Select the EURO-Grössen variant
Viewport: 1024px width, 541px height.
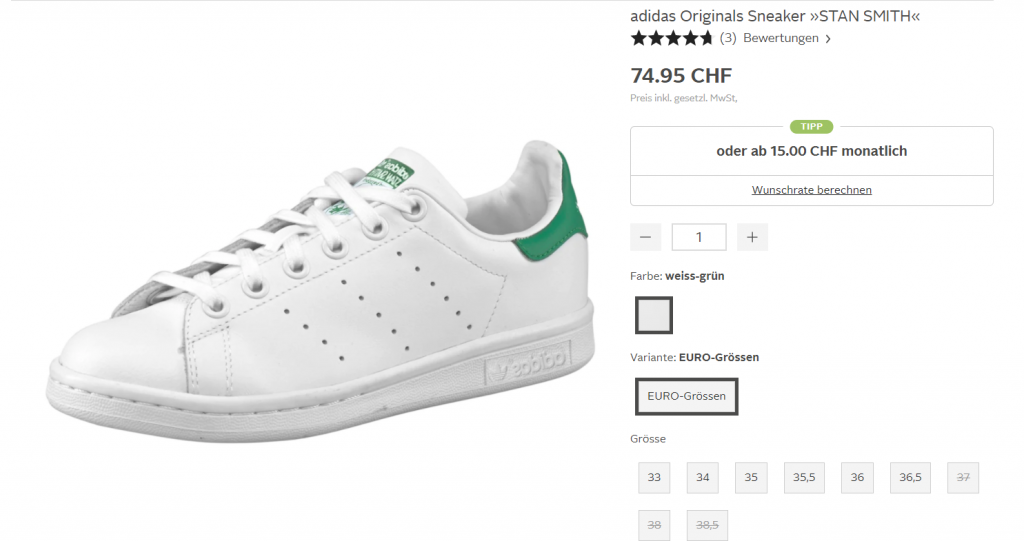click(686, 396)
